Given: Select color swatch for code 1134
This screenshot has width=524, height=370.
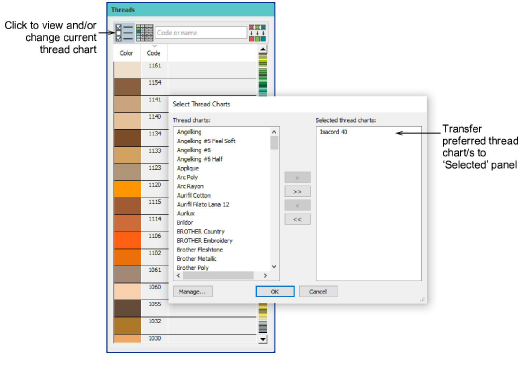Looking at the screenshot, I should (127, 138).
